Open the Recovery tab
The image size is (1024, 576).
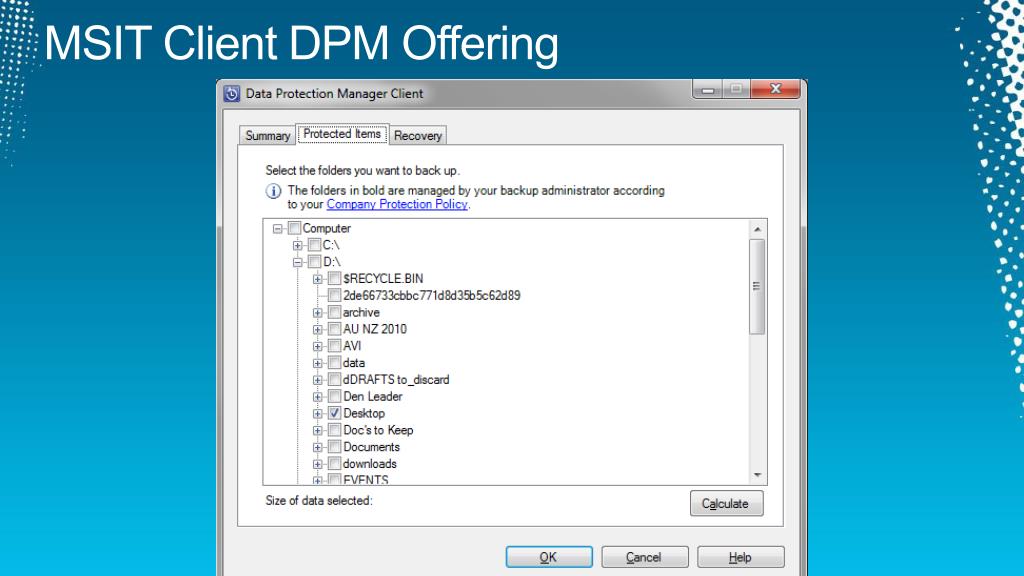(x=418, y=135)
